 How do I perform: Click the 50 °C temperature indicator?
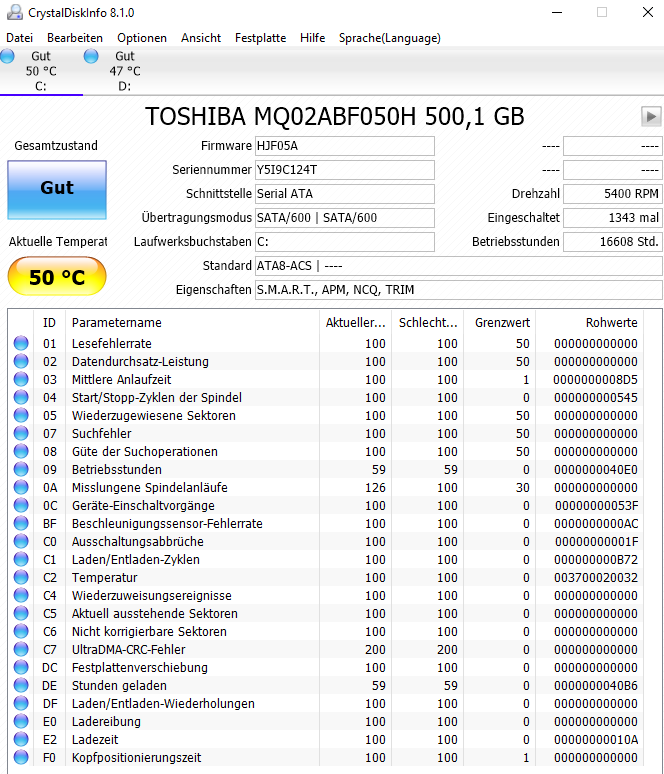pos(57,276)
